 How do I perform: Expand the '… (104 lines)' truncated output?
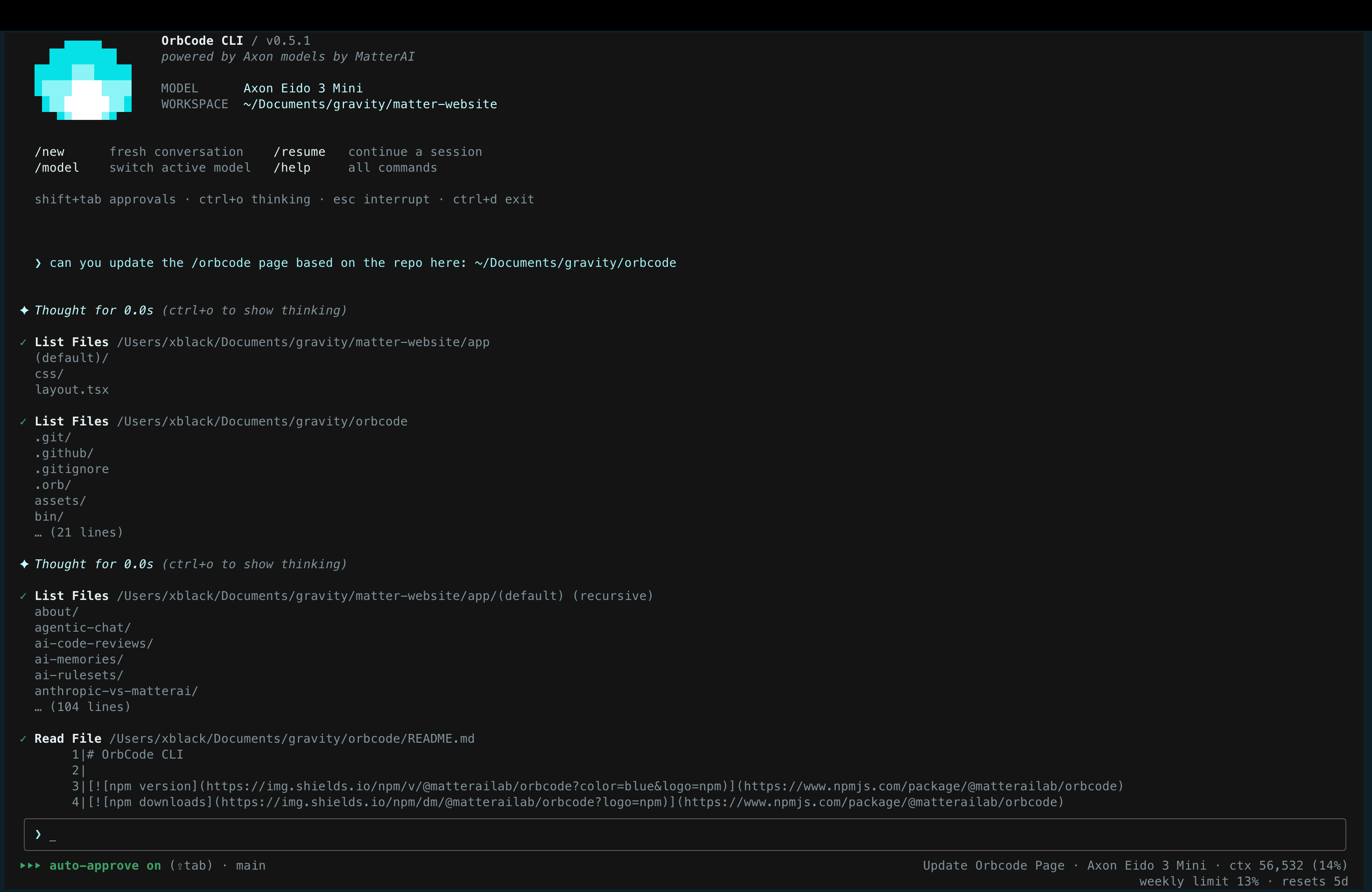click(83, 707)
